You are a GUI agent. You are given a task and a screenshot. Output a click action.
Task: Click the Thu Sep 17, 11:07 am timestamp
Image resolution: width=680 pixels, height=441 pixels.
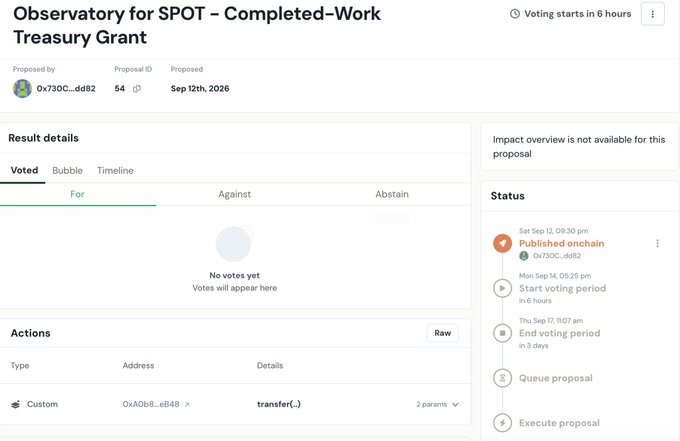(551, 321)
